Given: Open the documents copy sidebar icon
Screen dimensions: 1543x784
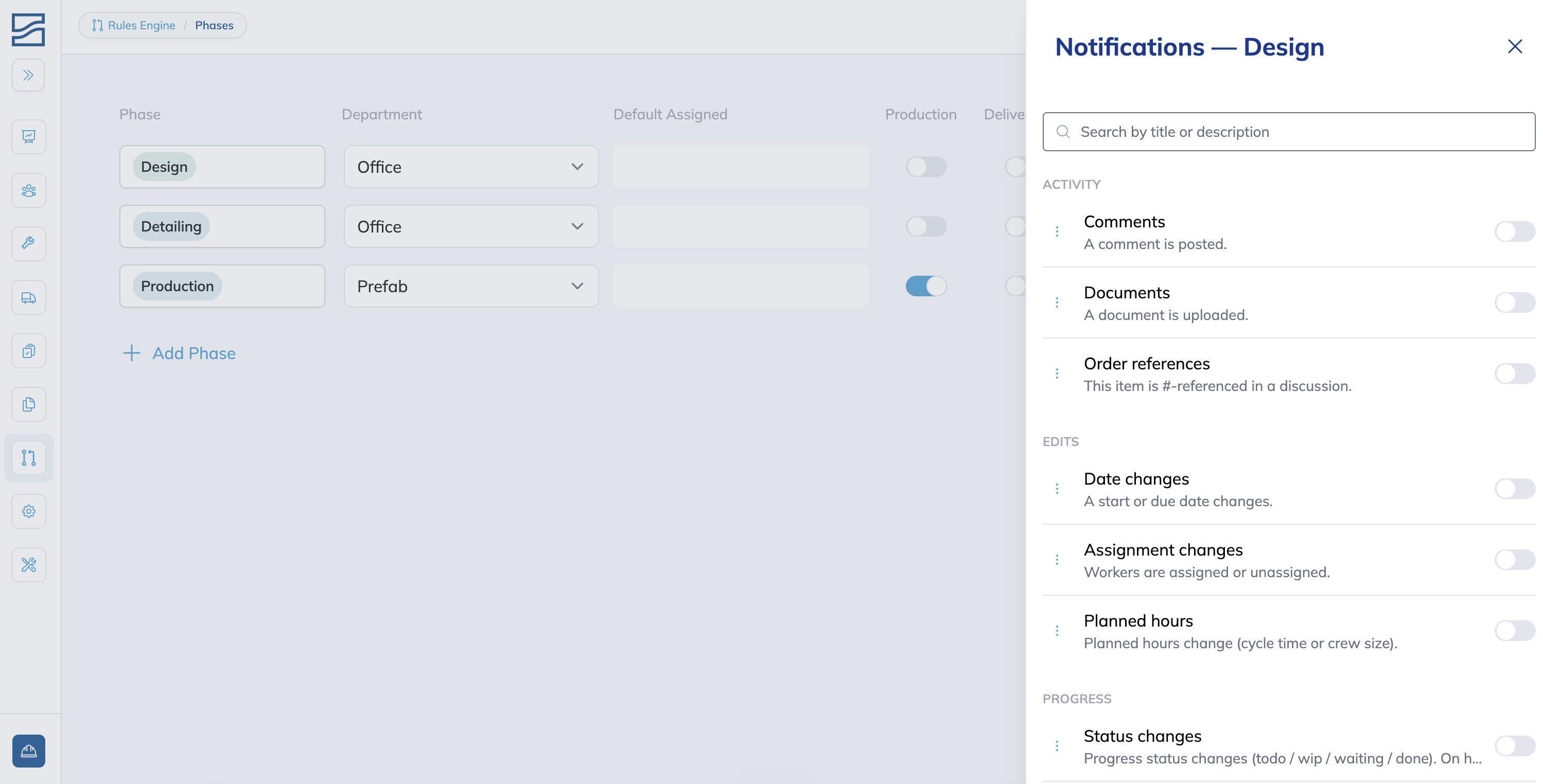Looking at the screenshot, I should coord(28,405).
